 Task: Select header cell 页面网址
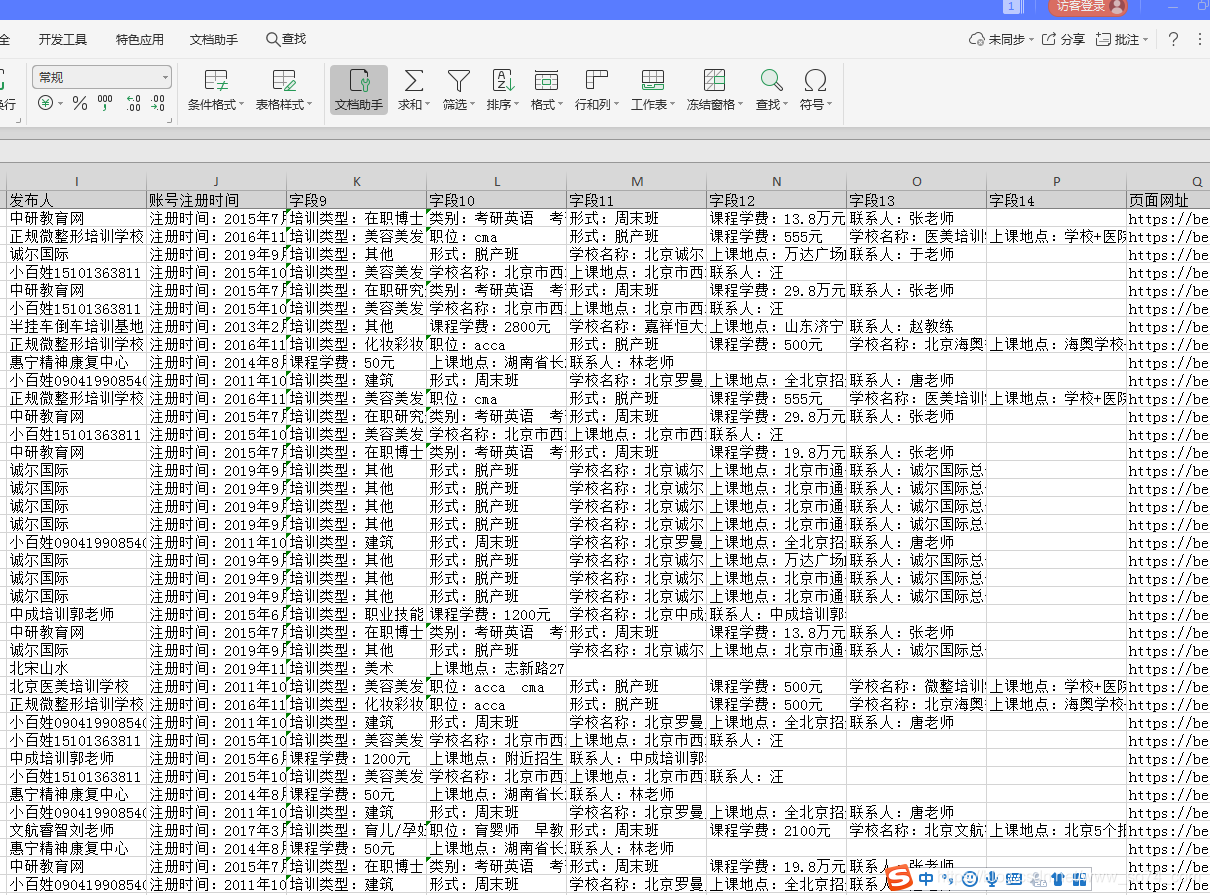1168,200
